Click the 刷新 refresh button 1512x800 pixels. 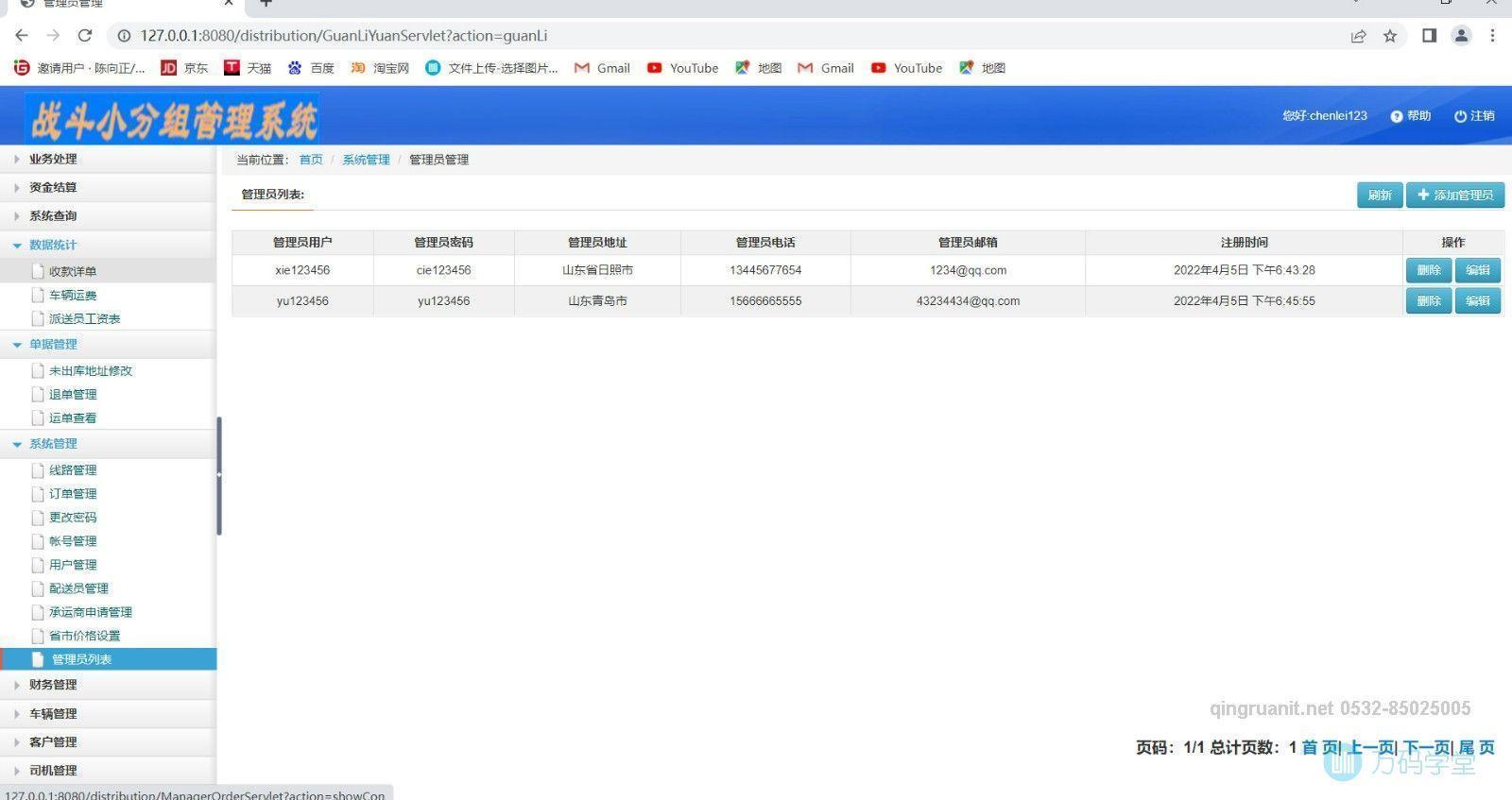(x=1380, y=195)
